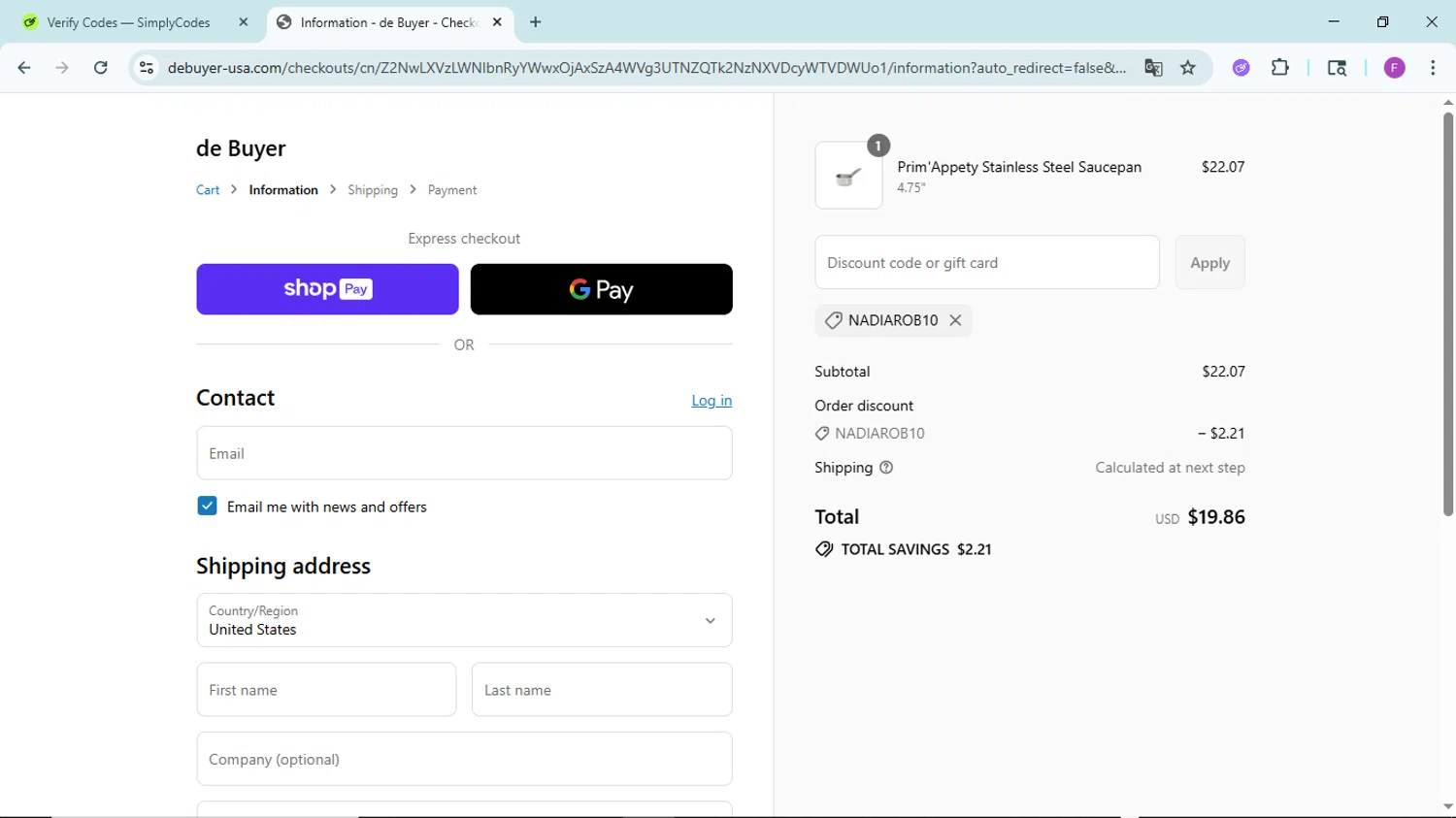The width and height of the screenshot is (1456, 818).
Task: Click the scrollbar down arrow
Action: (x=1447, y=806)
